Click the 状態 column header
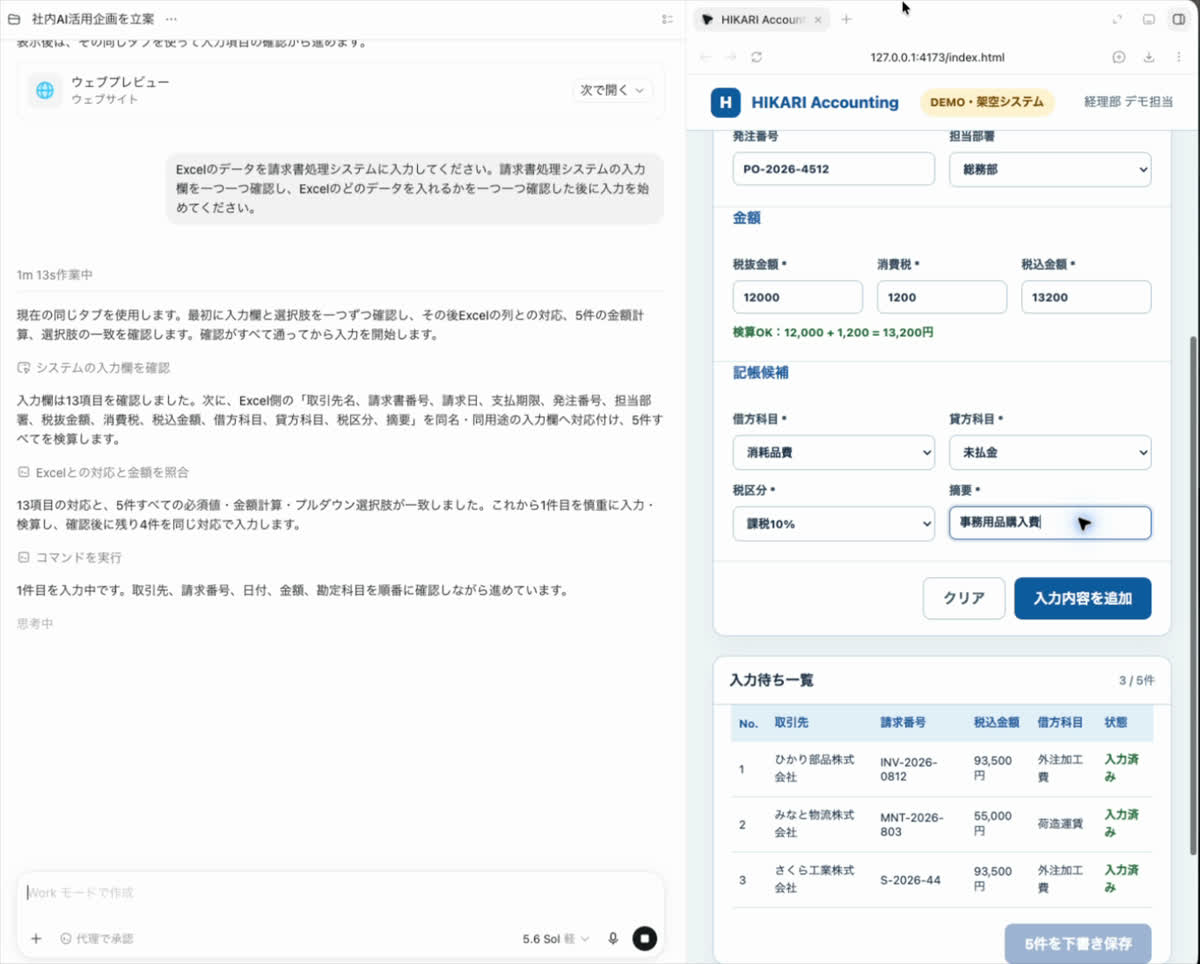Screen dimensions: 1200x964 pos(1116,722)
